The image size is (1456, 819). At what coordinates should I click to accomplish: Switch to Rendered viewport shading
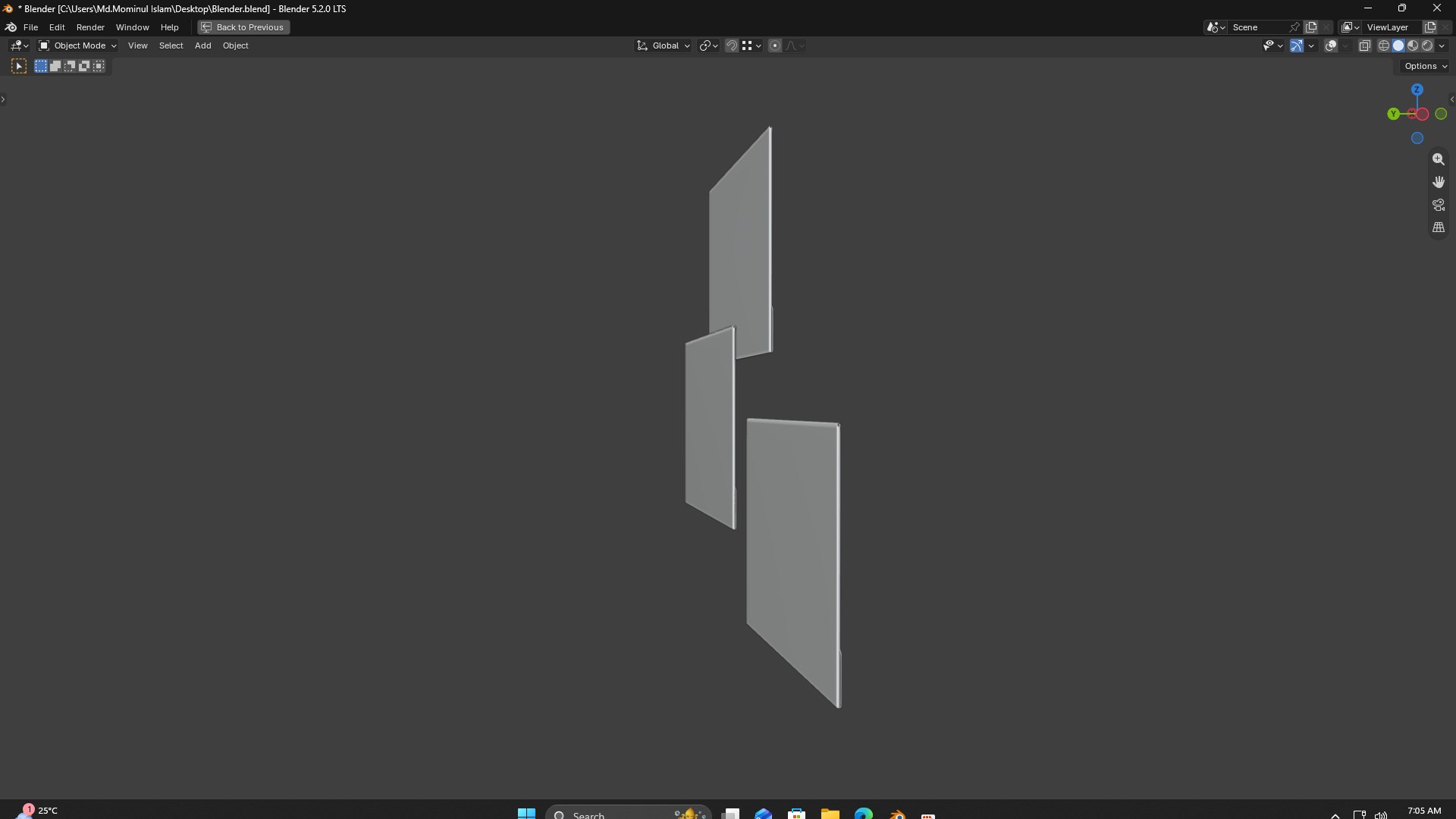click(1427, 46)
